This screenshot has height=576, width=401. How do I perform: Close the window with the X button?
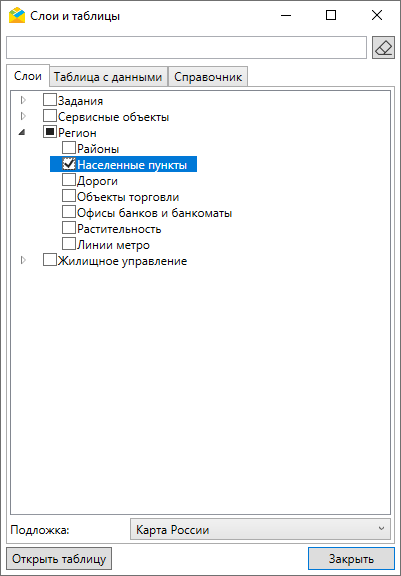tap(377, 15)
